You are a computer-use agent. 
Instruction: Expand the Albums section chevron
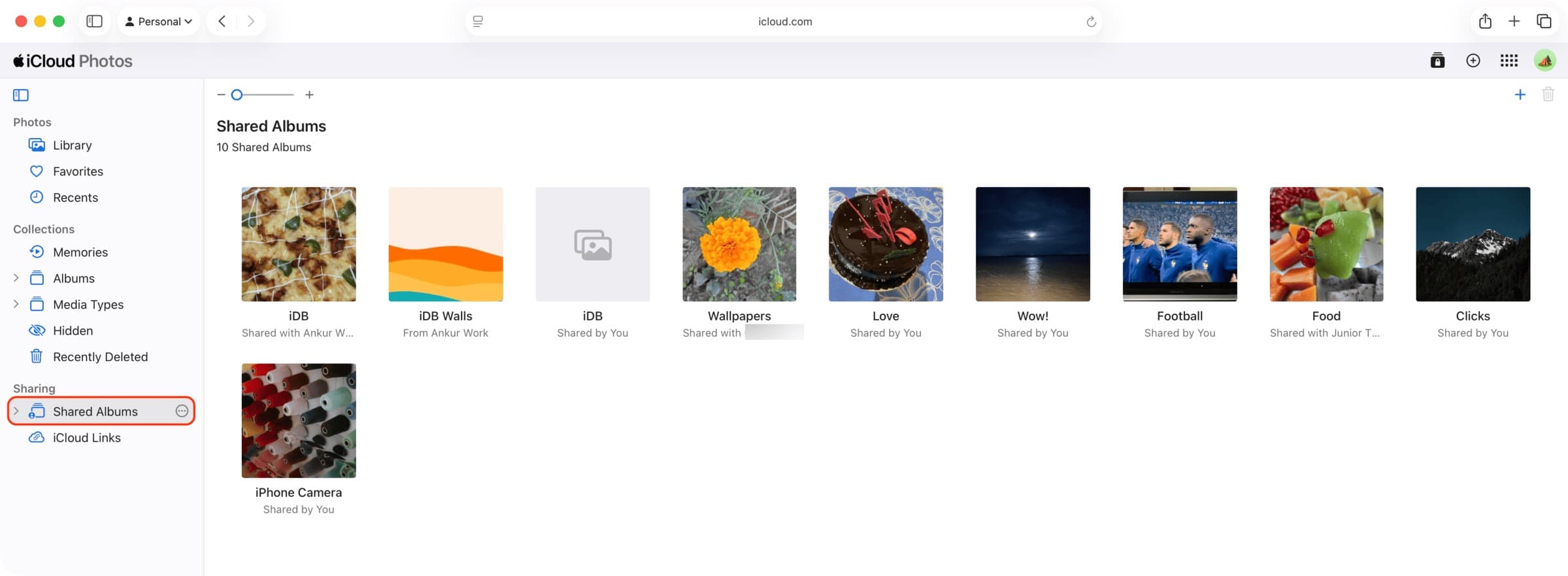[16, 278]
